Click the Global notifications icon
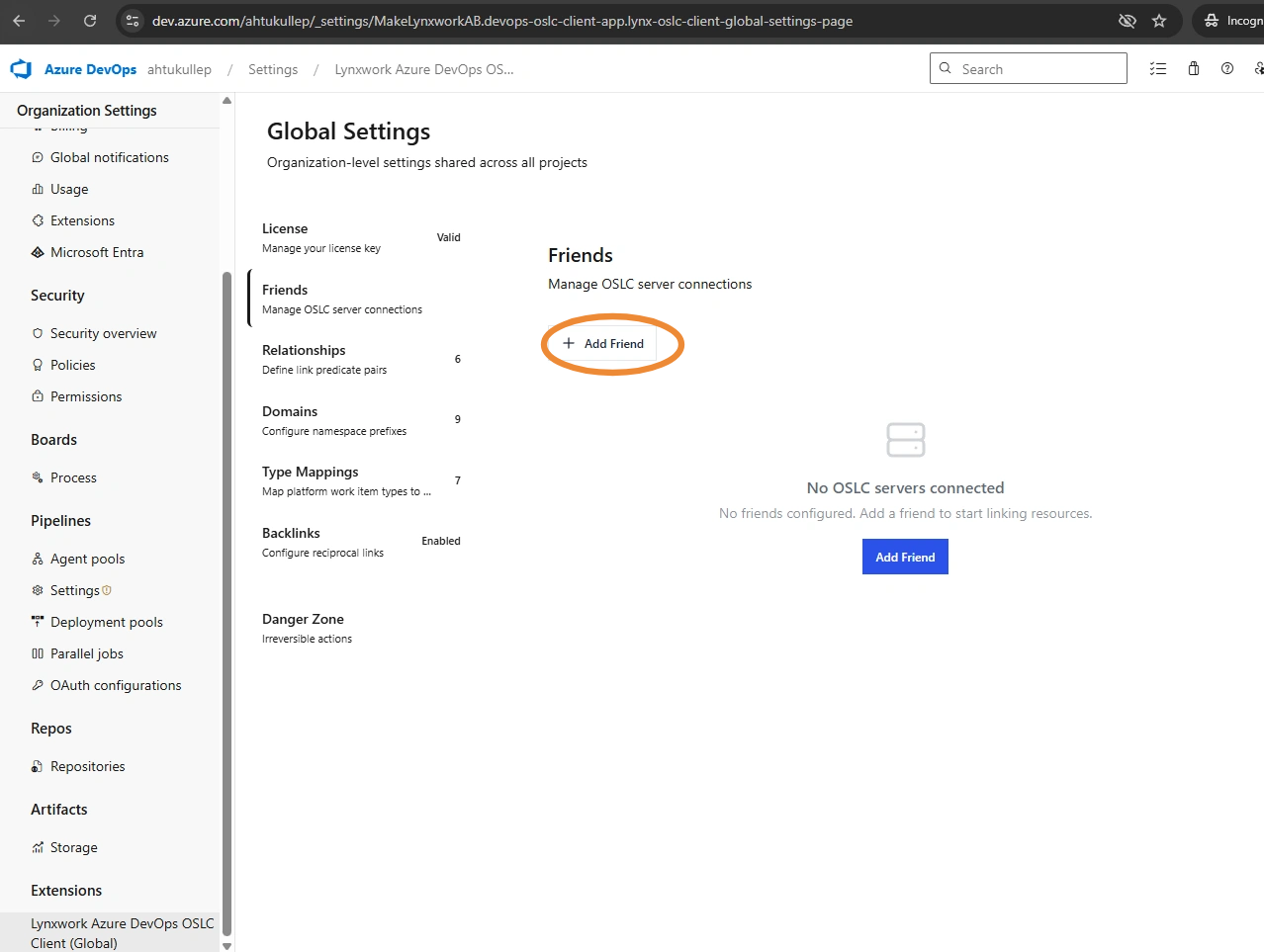 coord(38,157)
